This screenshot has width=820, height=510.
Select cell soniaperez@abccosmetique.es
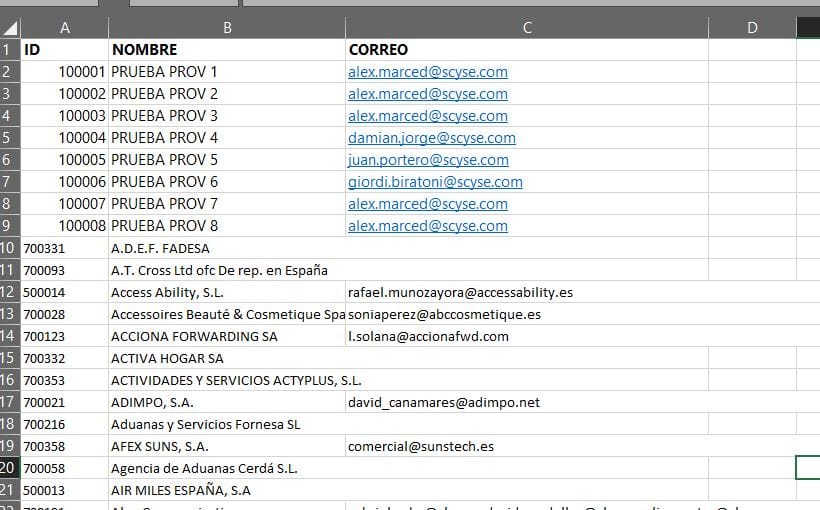(527, 314)
